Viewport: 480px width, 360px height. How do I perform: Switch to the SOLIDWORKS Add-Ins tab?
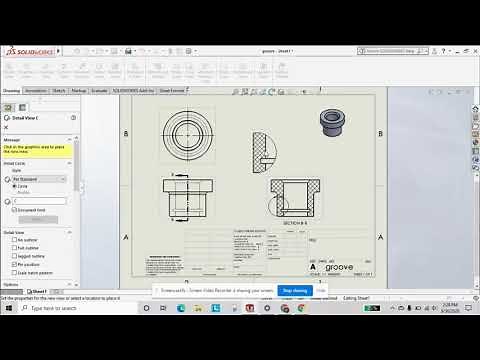coord(133,91)
